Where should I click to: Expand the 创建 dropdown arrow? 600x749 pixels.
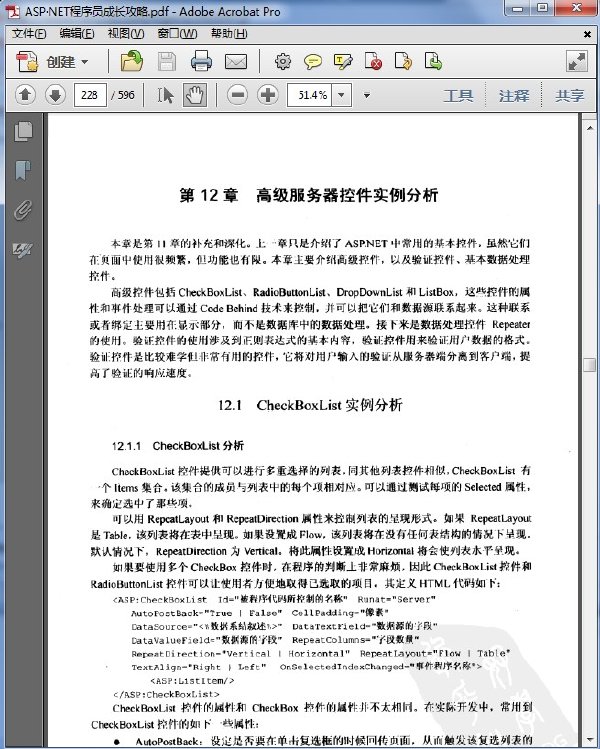coord(85,62)
